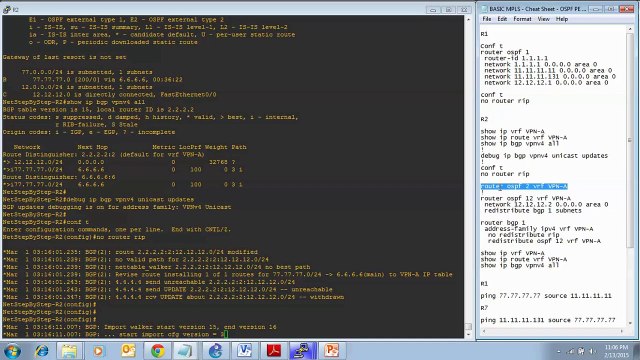Show hidden system tray icons
The image size is (640, 360).
tap(558, 351)
